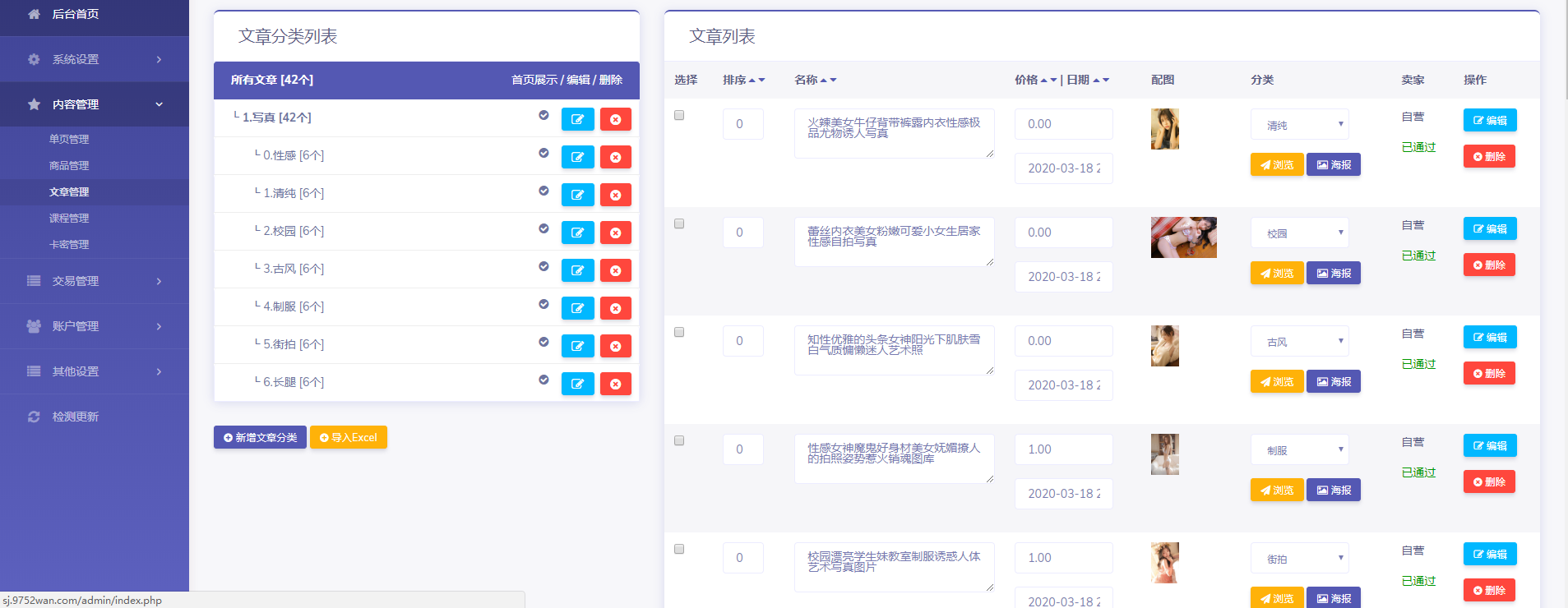Viewport: 1568px width, 608px height.
Task: Click the red delete icon for 1.写真 category
Action: [615, 119]
